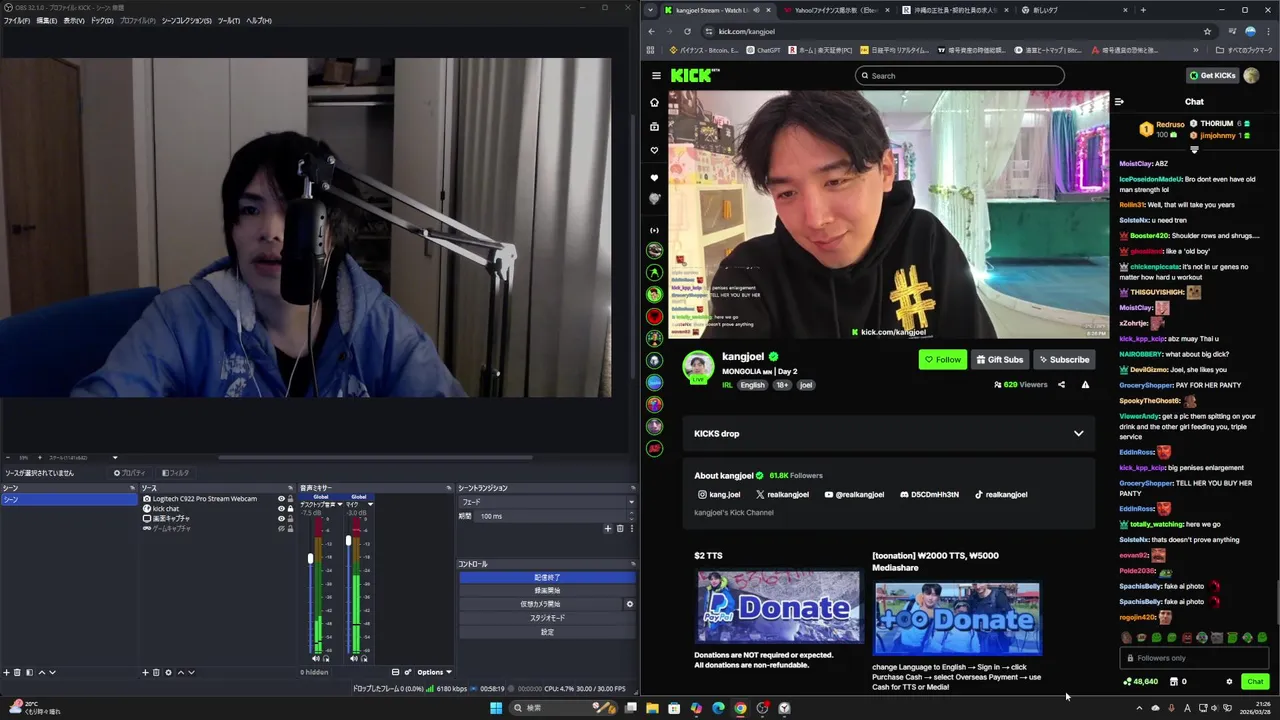Click 録画開始 to start recording
Image resolution: width=1280 pixels, height=720 pixels.
547,590
